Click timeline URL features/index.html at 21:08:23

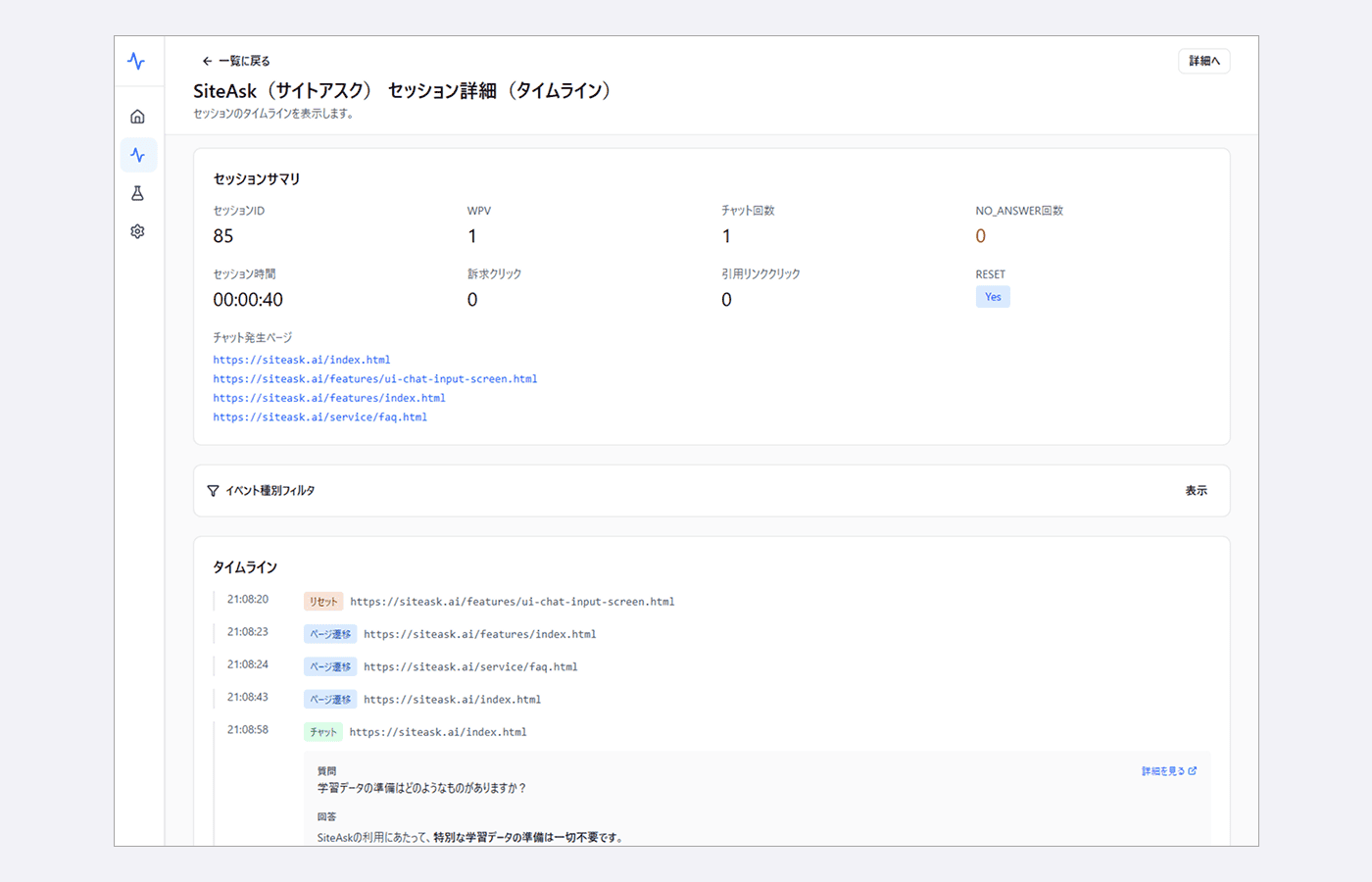click(480, 634)
